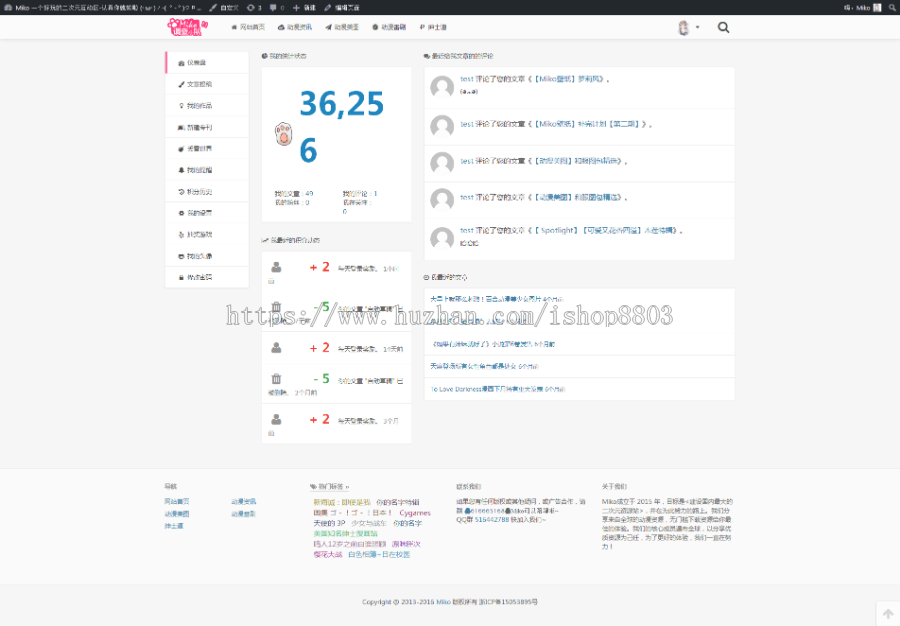Viewport: 900px width, 626px height.
Task: Click avatar beside the 萝莉风 comment
Action: pyautogui.click(x=442, y=87)
